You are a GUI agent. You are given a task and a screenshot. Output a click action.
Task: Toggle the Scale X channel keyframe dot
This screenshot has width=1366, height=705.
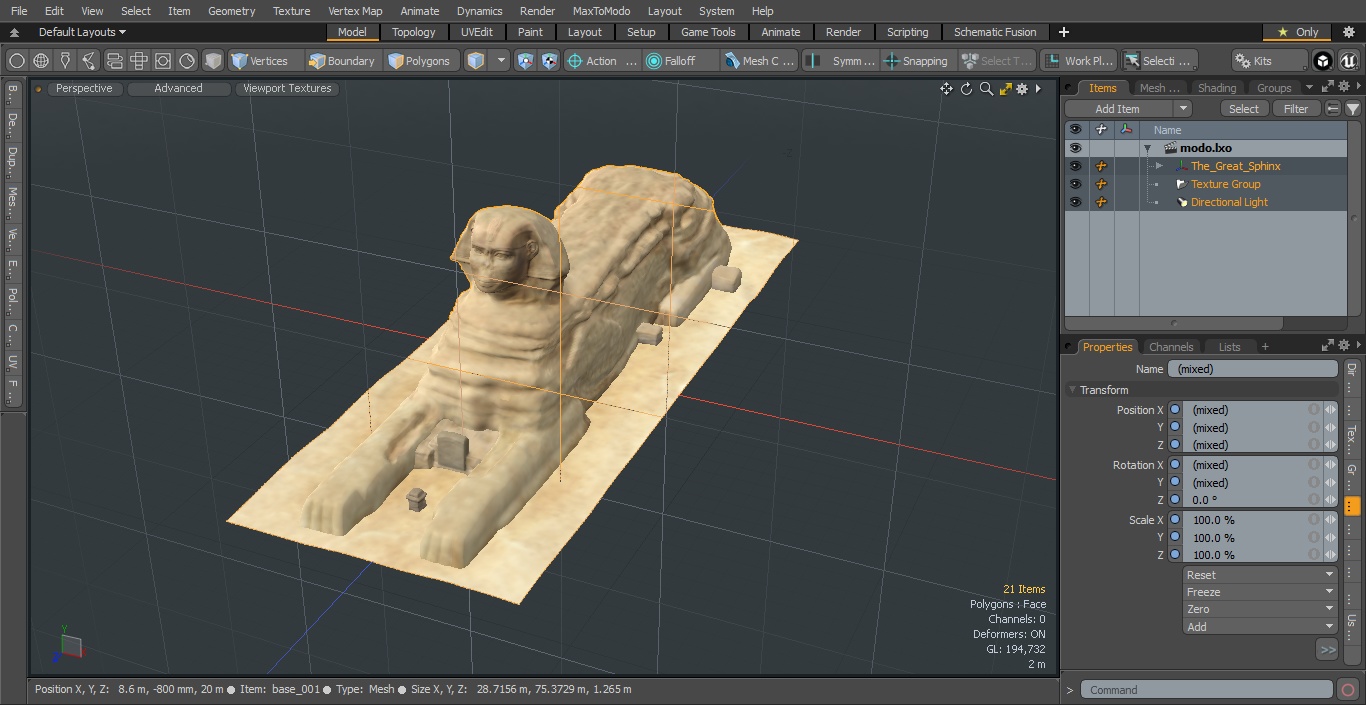click(1175, 520)
